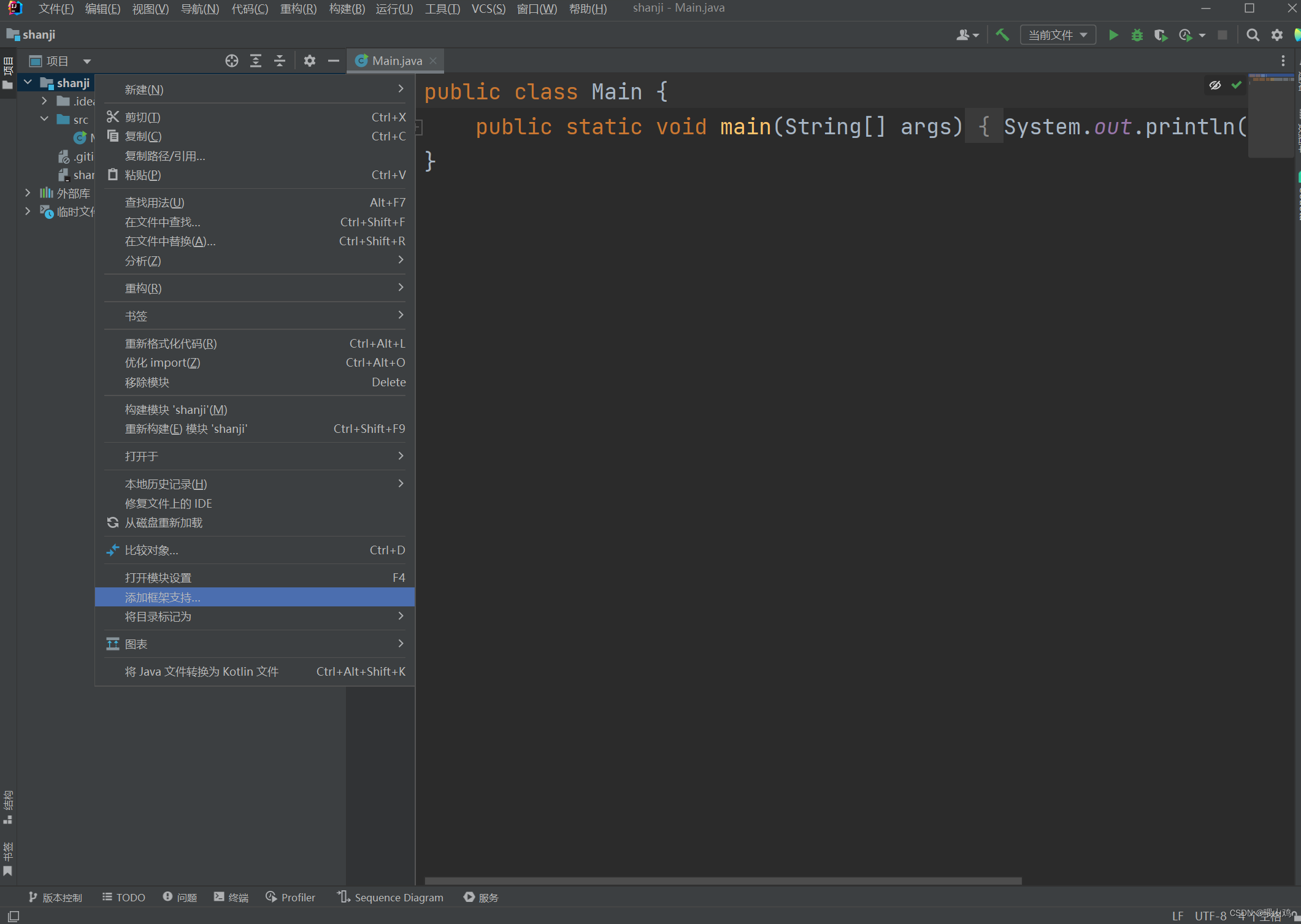Open Search Everywhere magnifier icon
The height and width of the screenshot is (924, 1301).
pos(1253,35)
